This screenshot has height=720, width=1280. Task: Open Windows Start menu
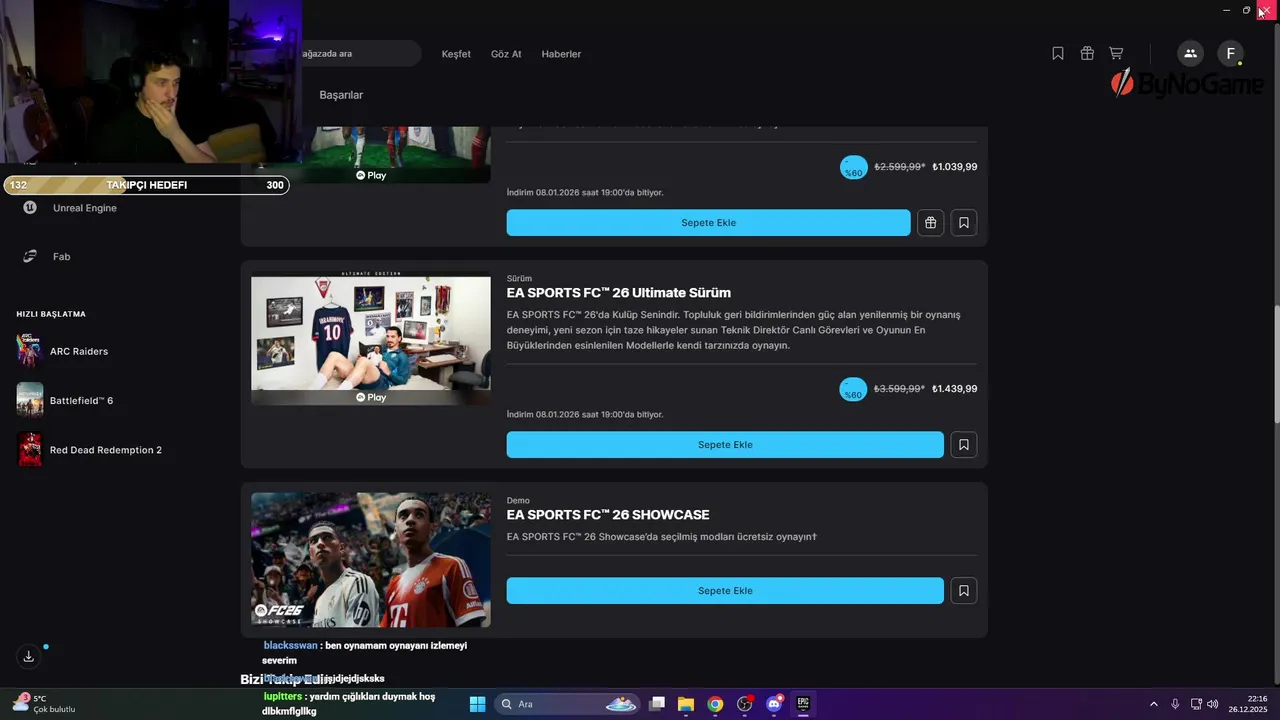(x=477, y=704)
